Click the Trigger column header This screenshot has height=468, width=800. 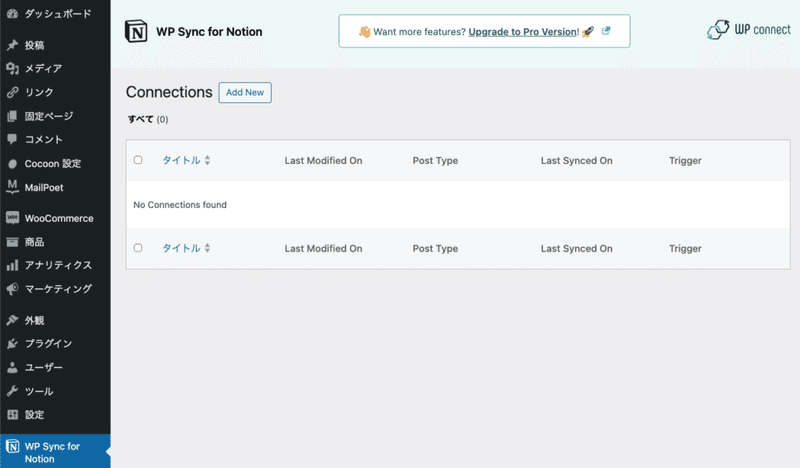tap(685, 160)
